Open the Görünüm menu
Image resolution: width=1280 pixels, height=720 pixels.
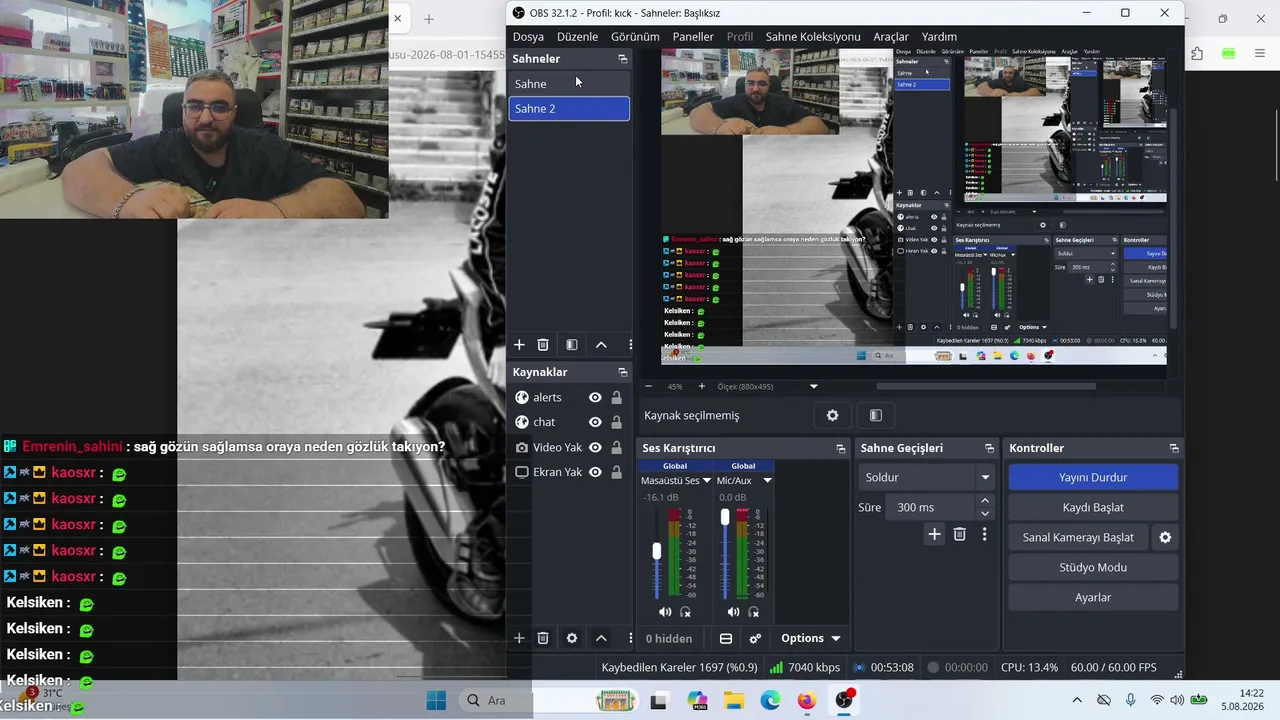click(x=635, y=37)
